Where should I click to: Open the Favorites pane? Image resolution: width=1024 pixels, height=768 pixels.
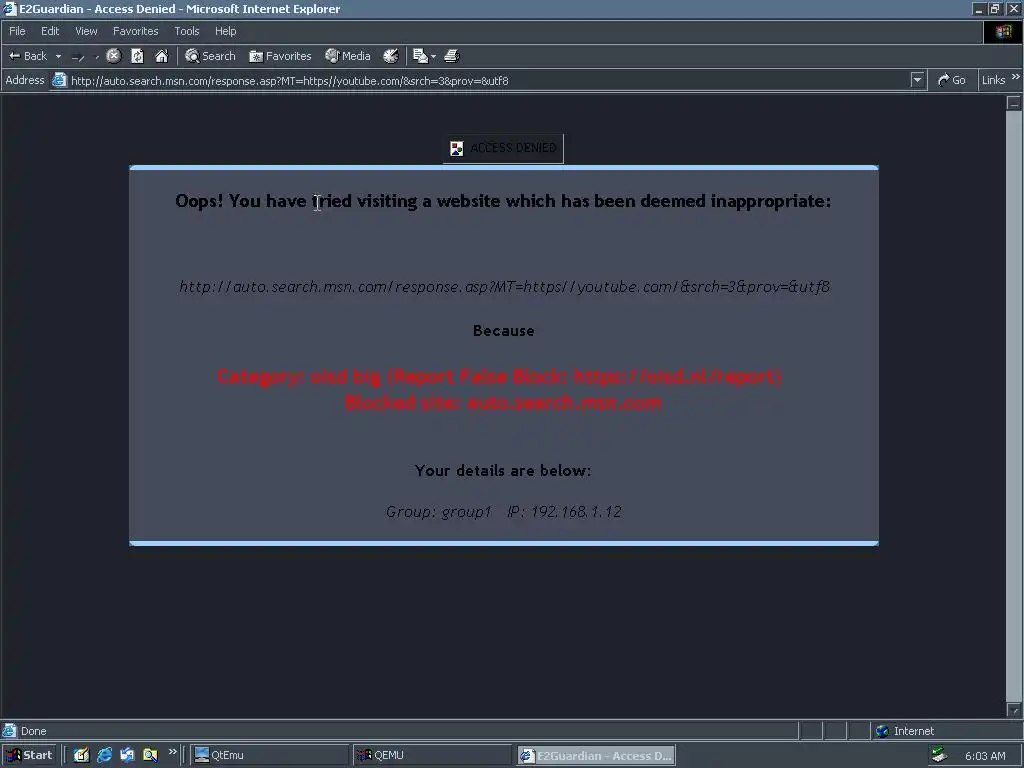pos(280,56)
